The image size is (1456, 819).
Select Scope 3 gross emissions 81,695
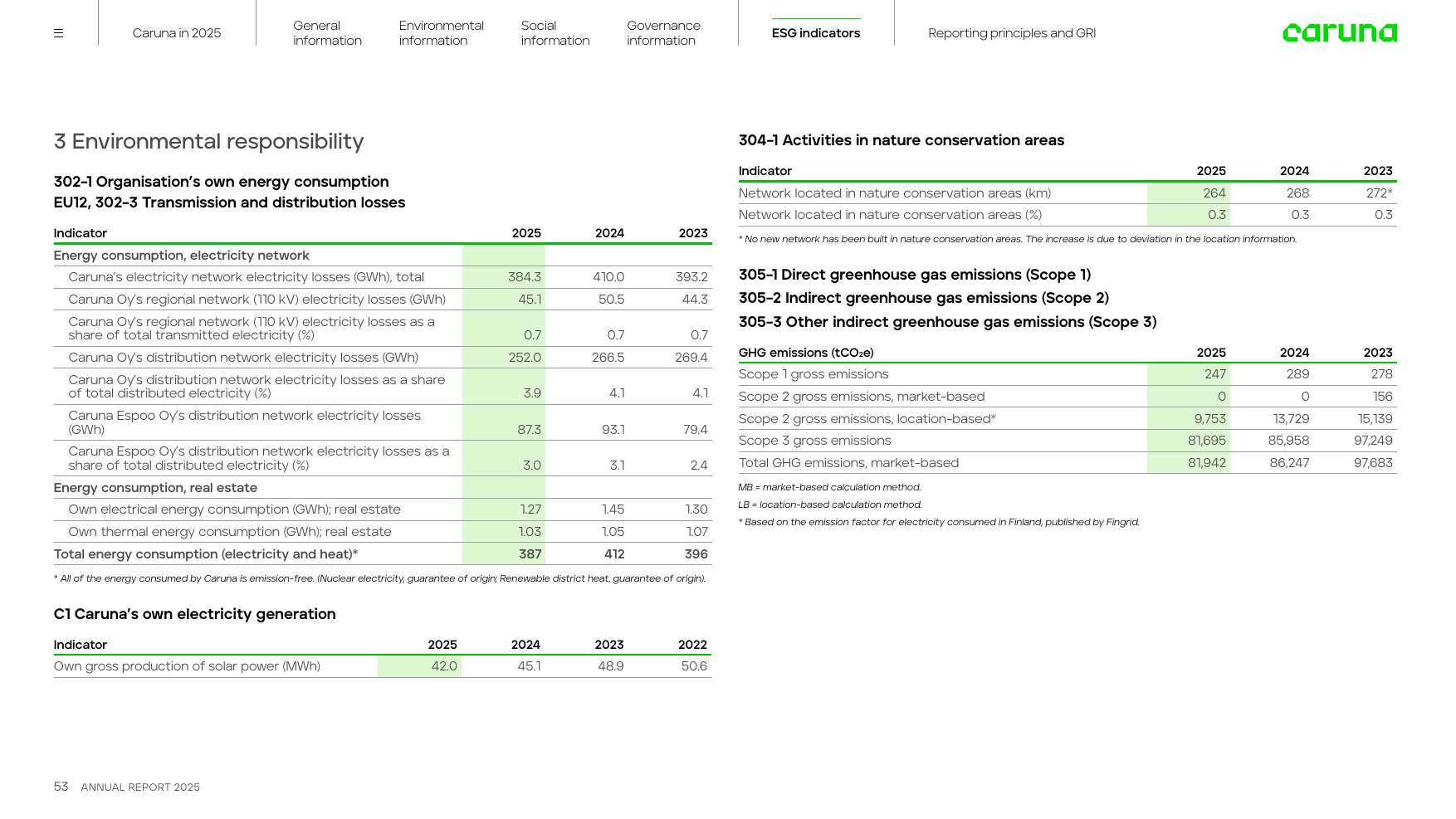click(1207, 441)
